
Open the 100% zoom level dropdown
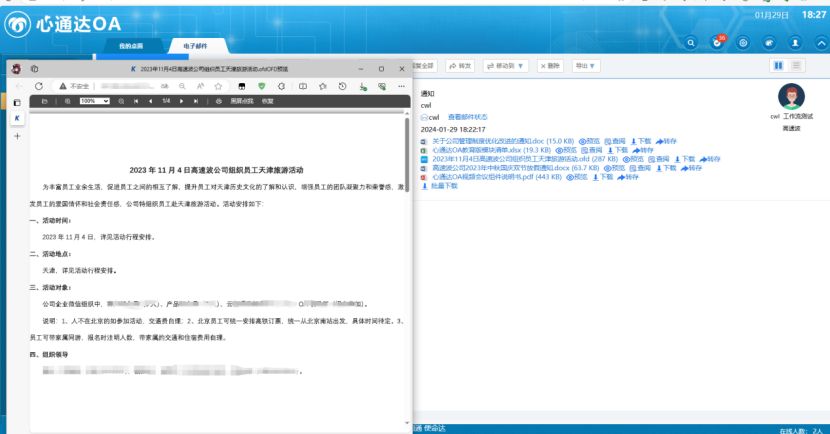[x=94, y=102]
